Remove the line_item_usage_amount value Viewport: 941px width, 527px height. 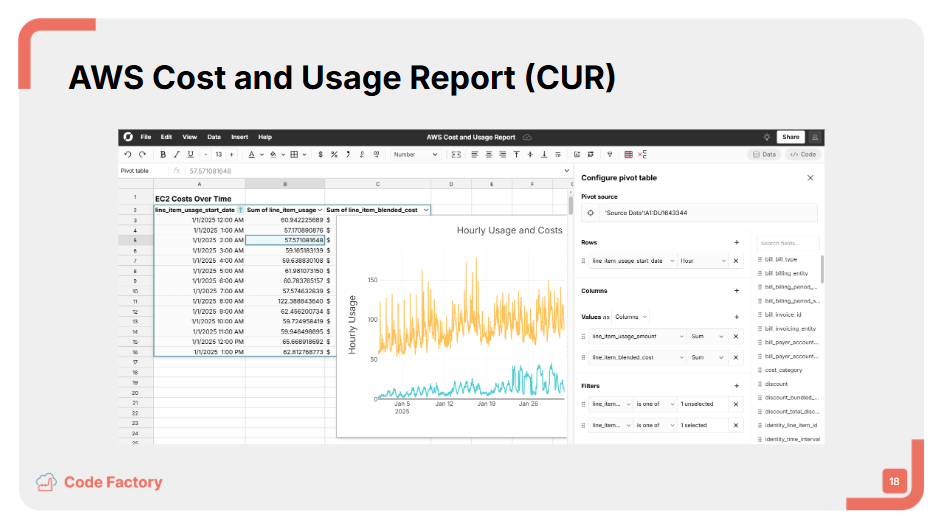(736, 337)
